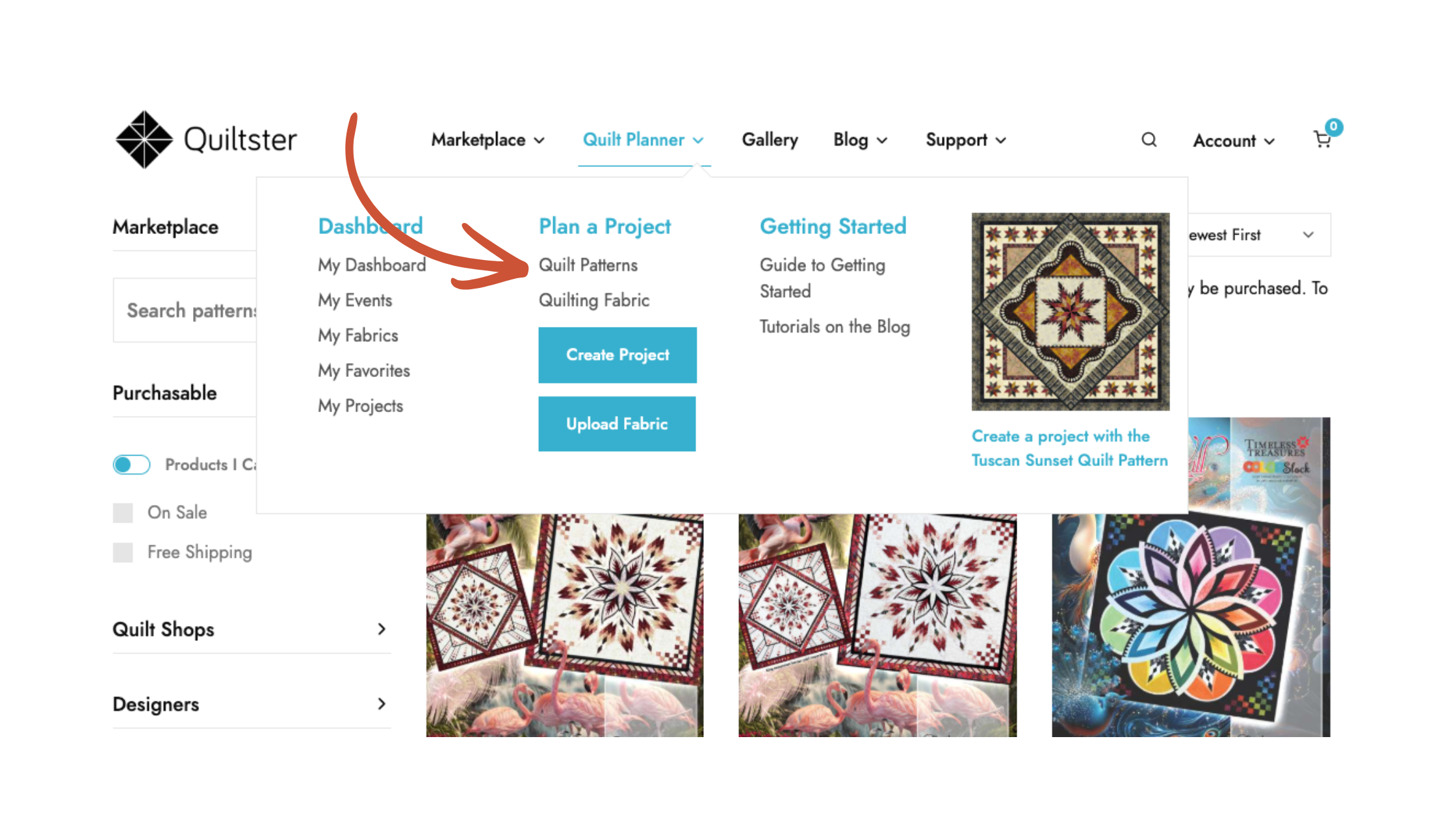Expand the Quilt Shops section
The image size is (1456, 819).
(x=251, y=629)
